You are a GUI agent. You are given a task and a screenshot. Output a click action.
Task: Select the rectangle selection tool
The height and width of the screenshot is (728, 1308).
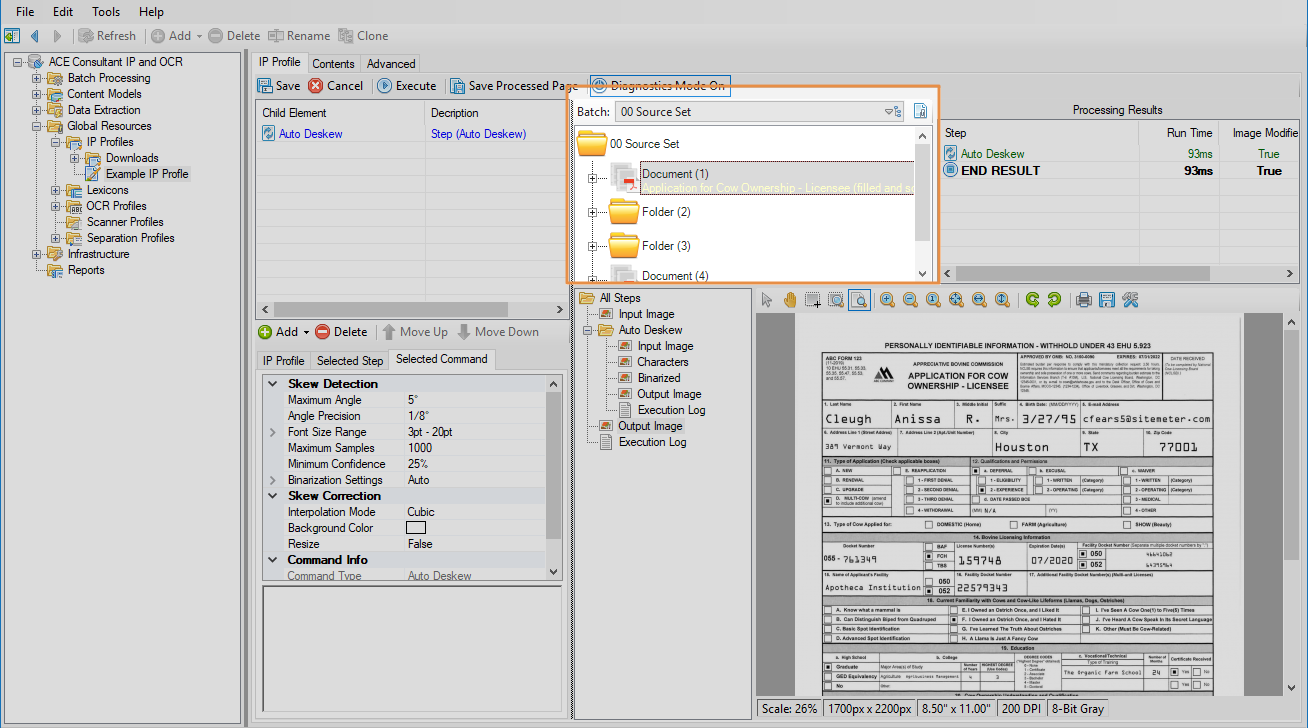[813, 299]
